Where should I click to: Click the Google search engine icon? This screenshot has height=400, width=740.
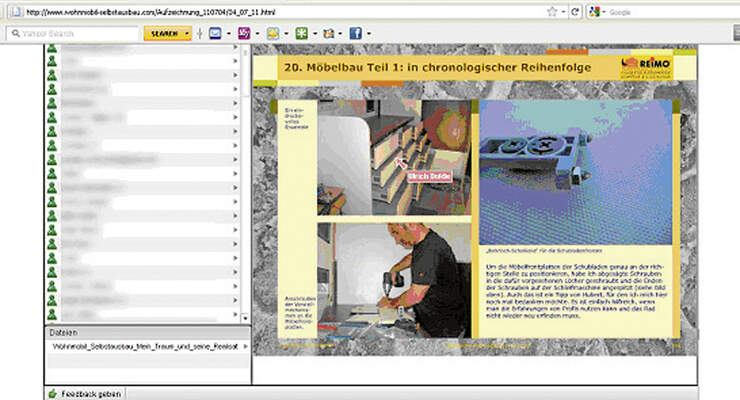(x=594, y=12)
